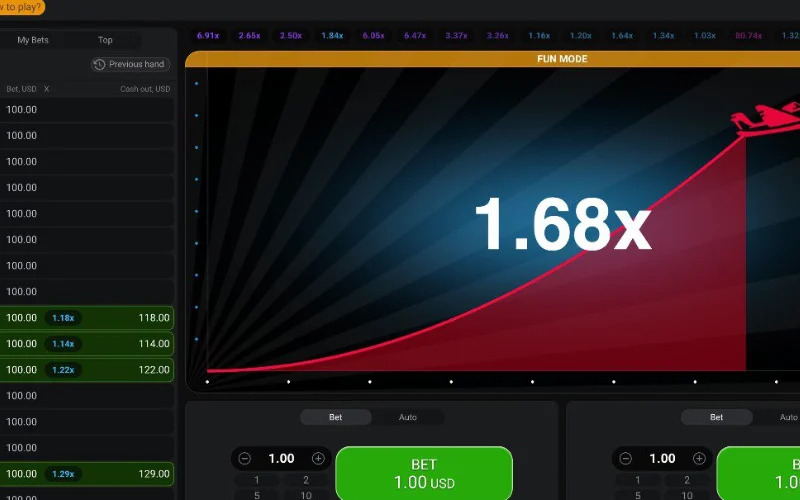
Task: Place bet with first green BET button
Action: [424, 473]
